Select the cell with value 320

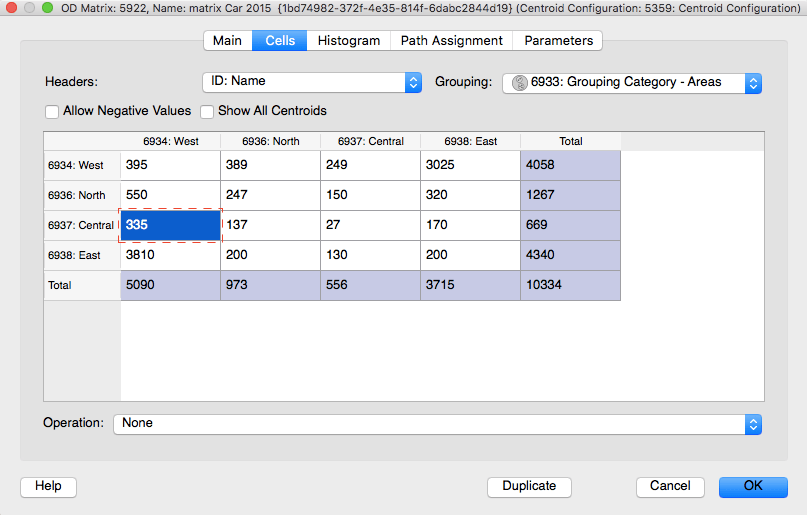[x=470, y=196]
